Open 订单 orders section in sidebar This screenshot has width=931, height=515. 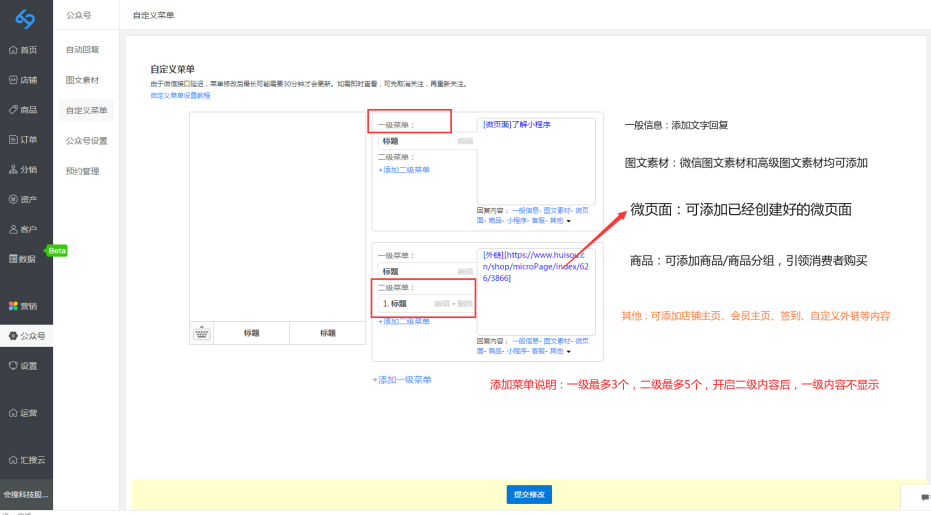(x=23, y=140)
